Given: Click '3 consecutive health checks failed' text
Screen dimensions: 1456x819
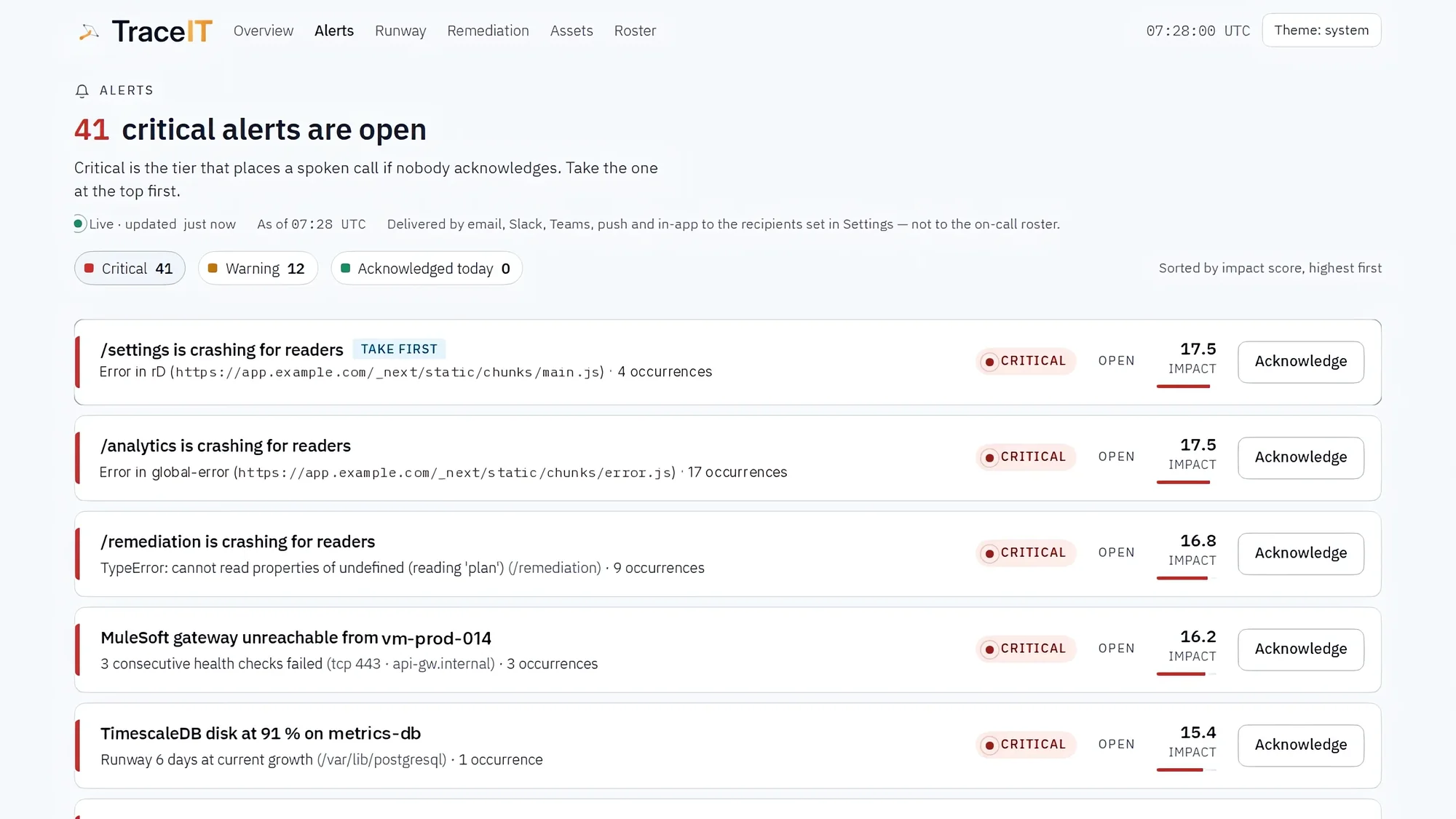Looking at the screenshot, I should pos(211,664).
